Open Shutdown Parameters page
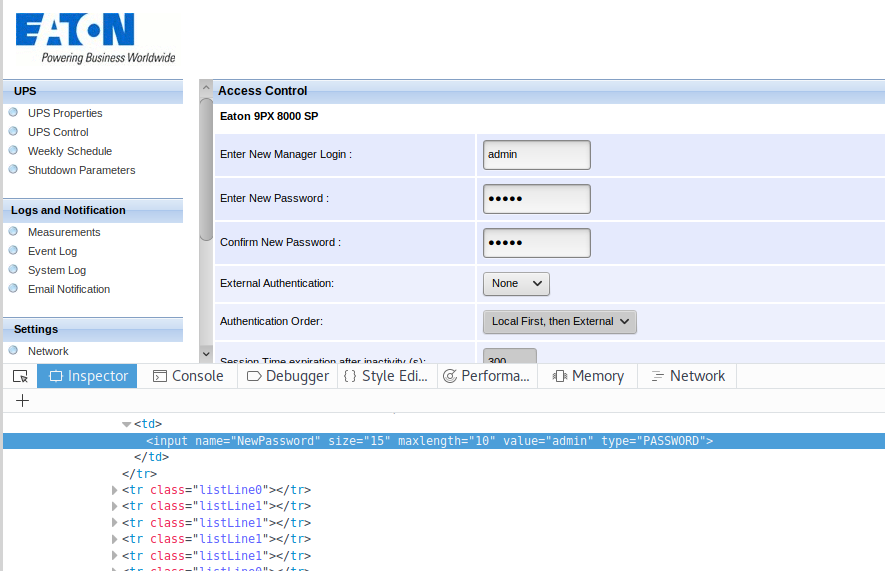Viewport: 885px width, 571px height. [x=82, y=170]
